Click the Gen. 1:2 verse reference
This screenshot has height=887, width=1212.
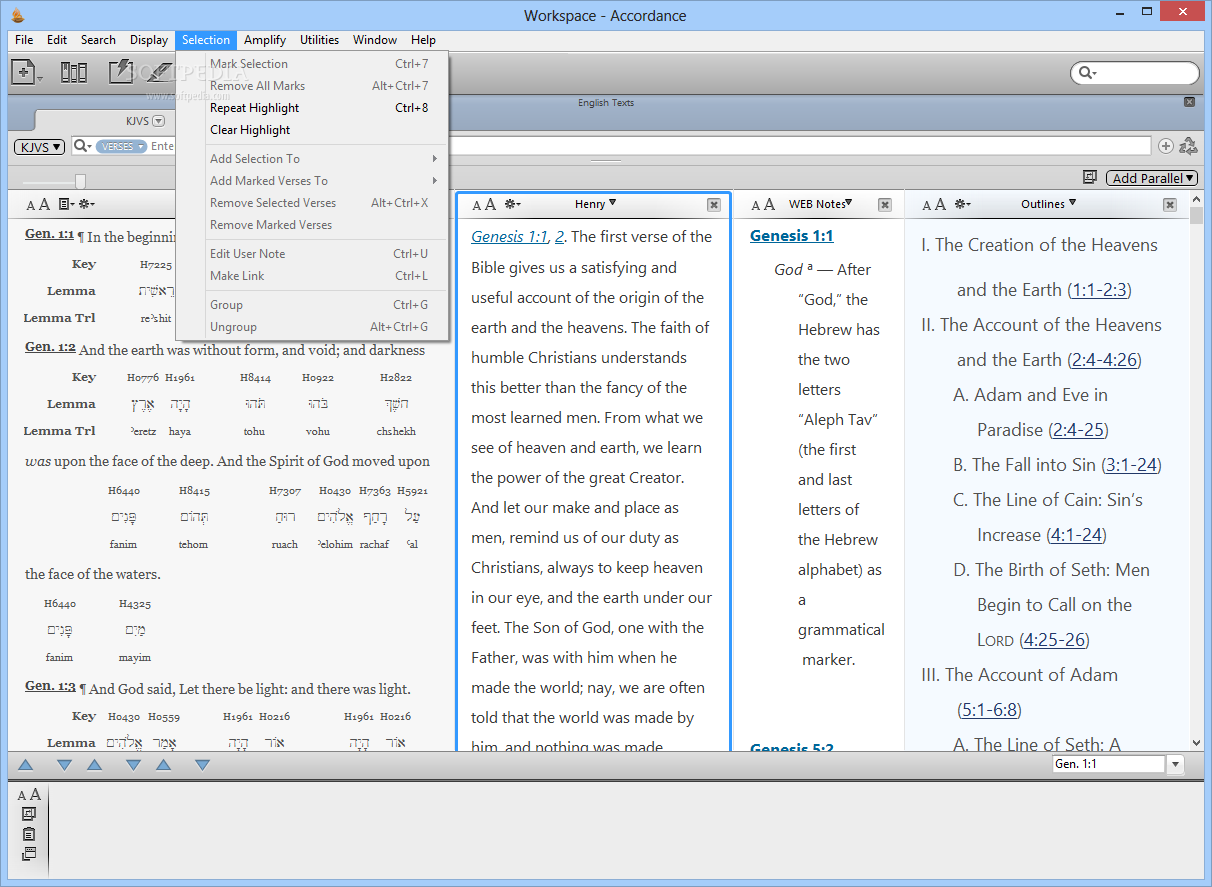coord(50,347)
